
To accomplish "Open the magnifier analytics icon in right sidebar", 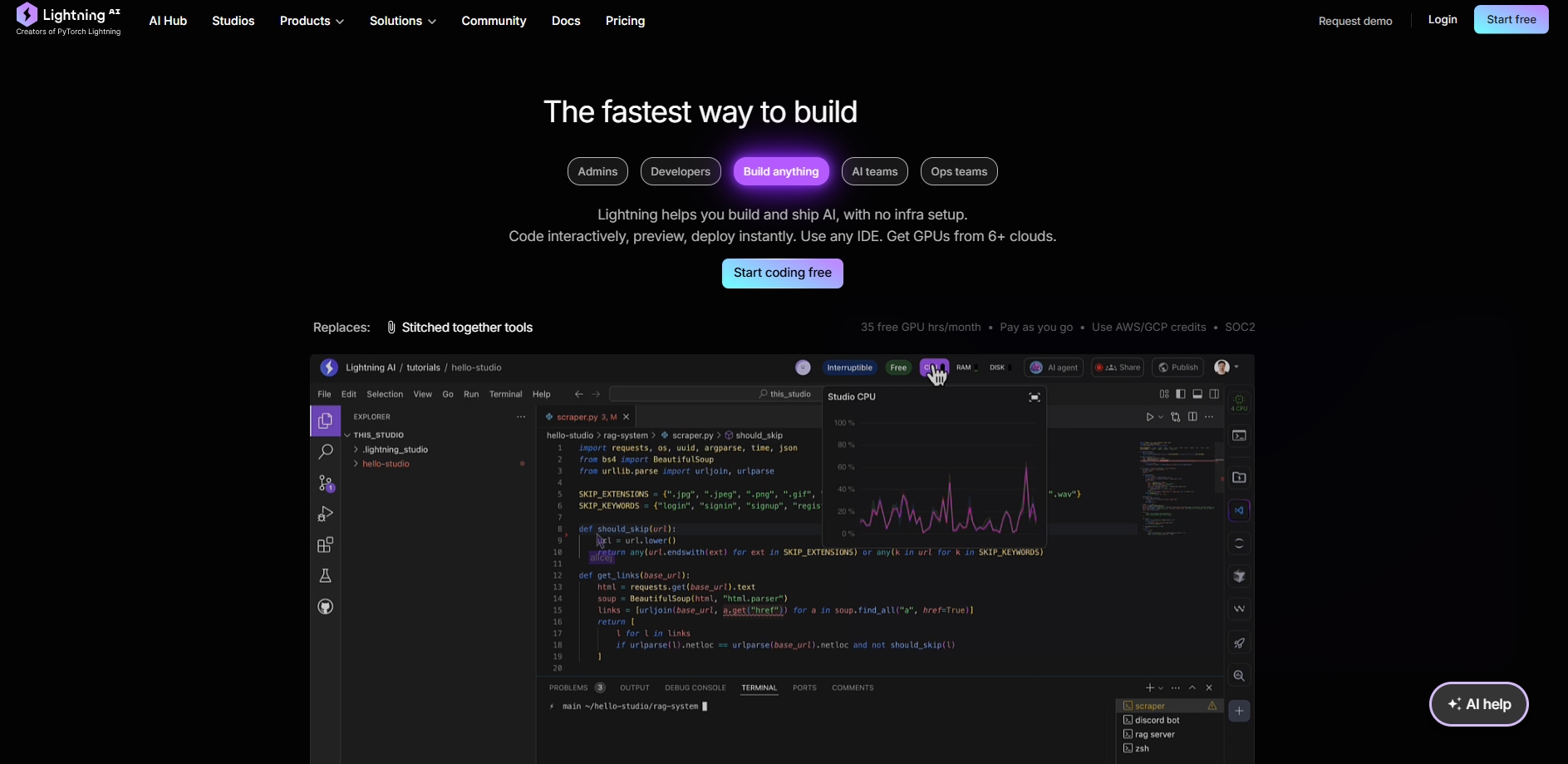I will point(1239,676).
